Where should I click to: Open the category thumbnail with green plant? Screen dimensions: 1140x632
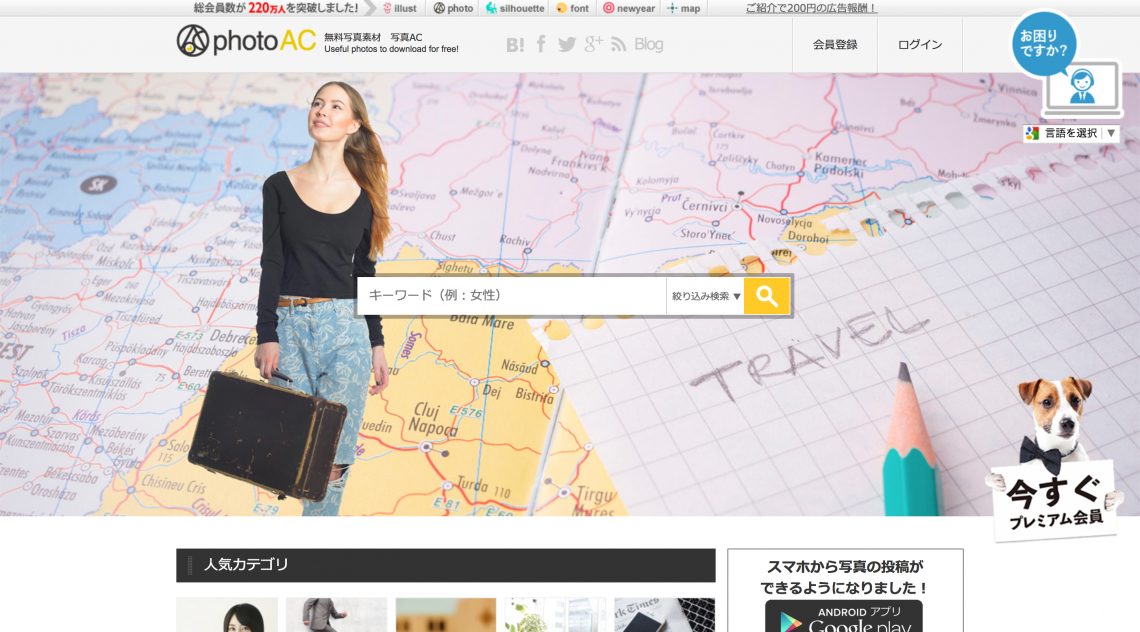(x=555, y=615)
